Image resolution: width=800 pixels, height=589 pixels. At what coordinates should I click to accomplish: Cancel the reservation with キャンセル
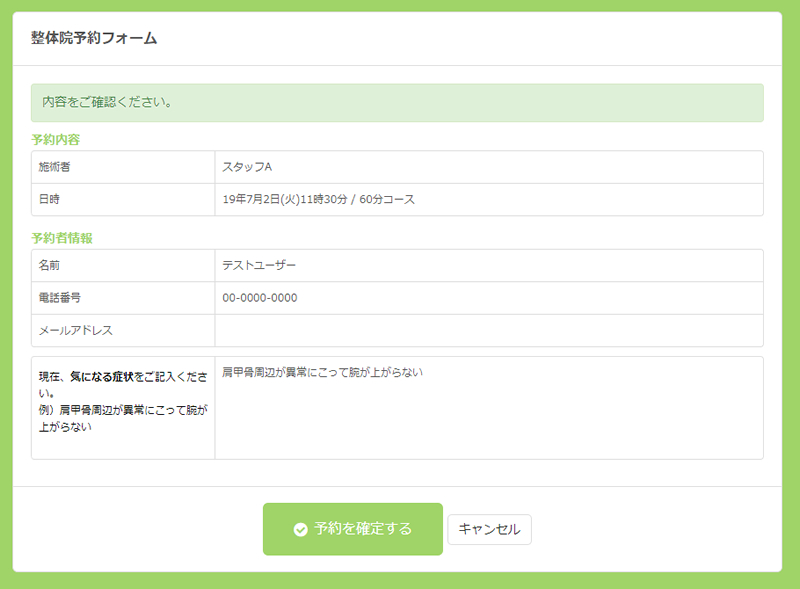489,530
